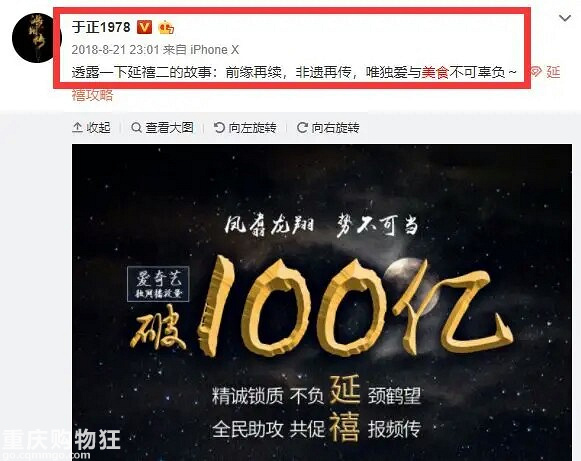Click the crown membership badge icon
The height and width of the screenshot is (461, 581).
[x=166, y=27]
